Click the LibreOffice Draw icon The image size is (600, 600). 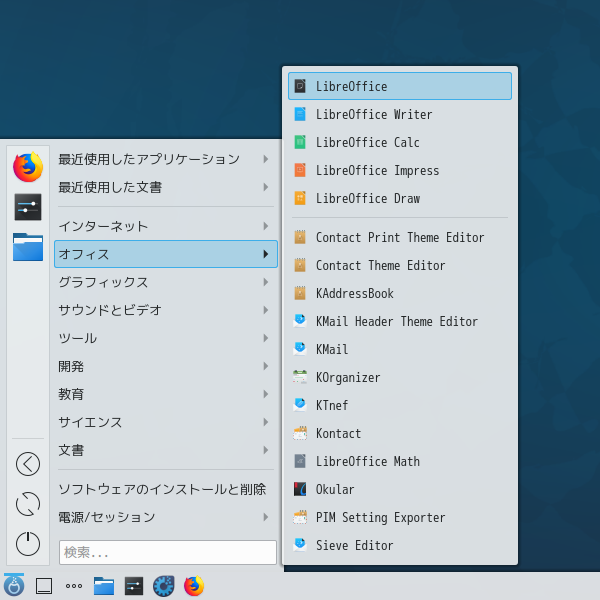[x=300, y=198]
